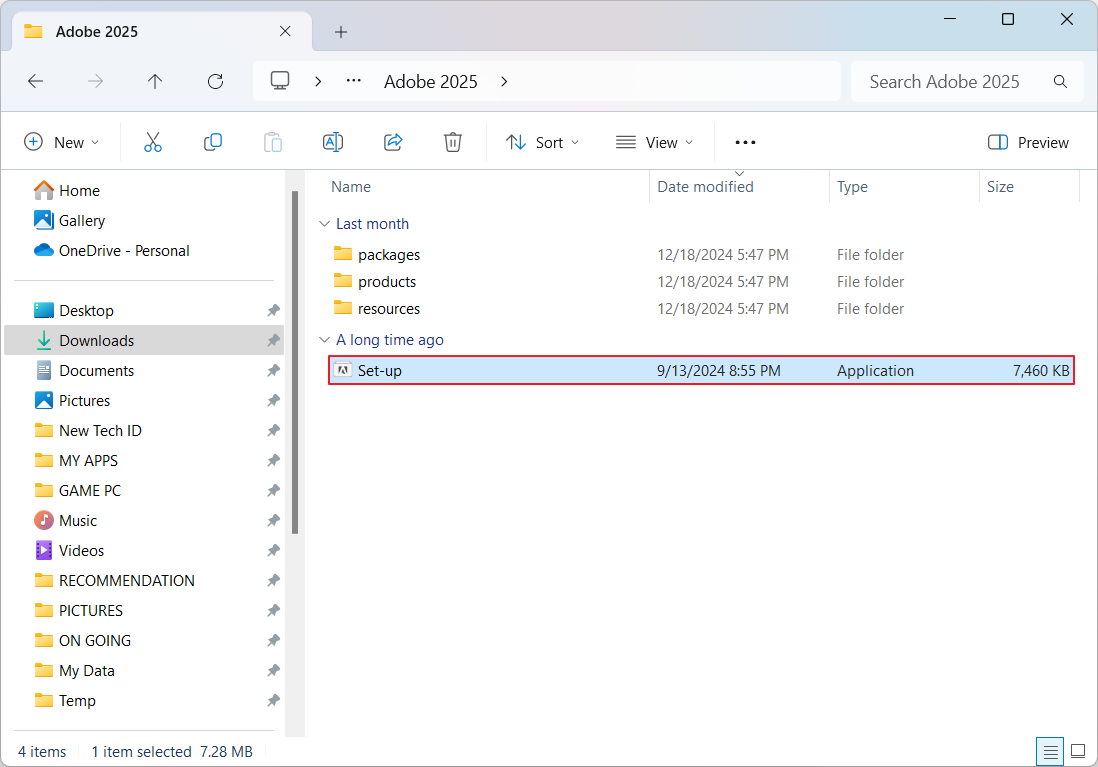Refresh the Adobe 2025 folder
Viewport: 1098px width, 767px height.
click(x=216, y=81)
